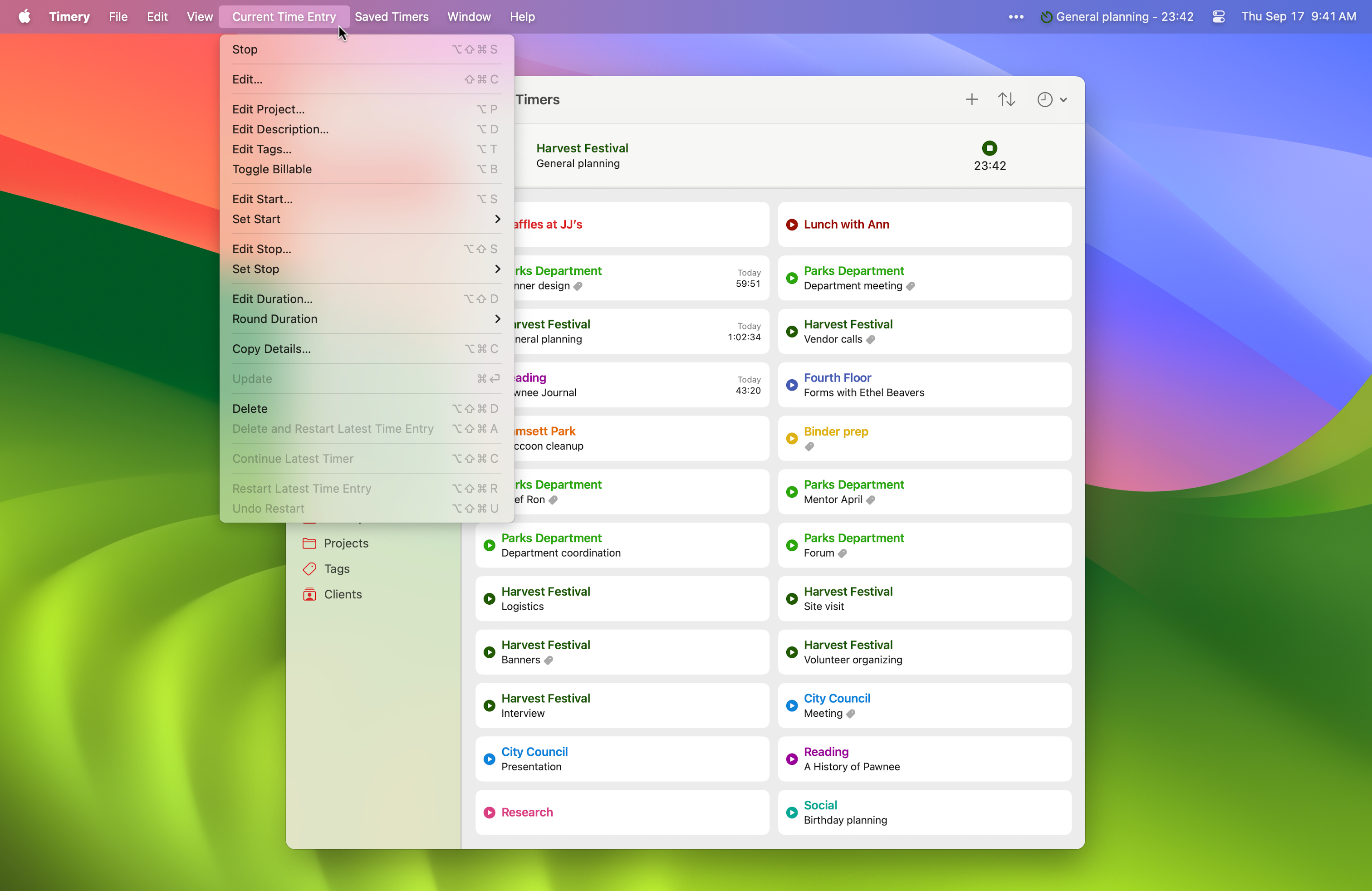Play the Parks Department Mentor April timer
The width and height of the screenshot is (1372, 891).
pyautogui.click(x=792, y=492)
